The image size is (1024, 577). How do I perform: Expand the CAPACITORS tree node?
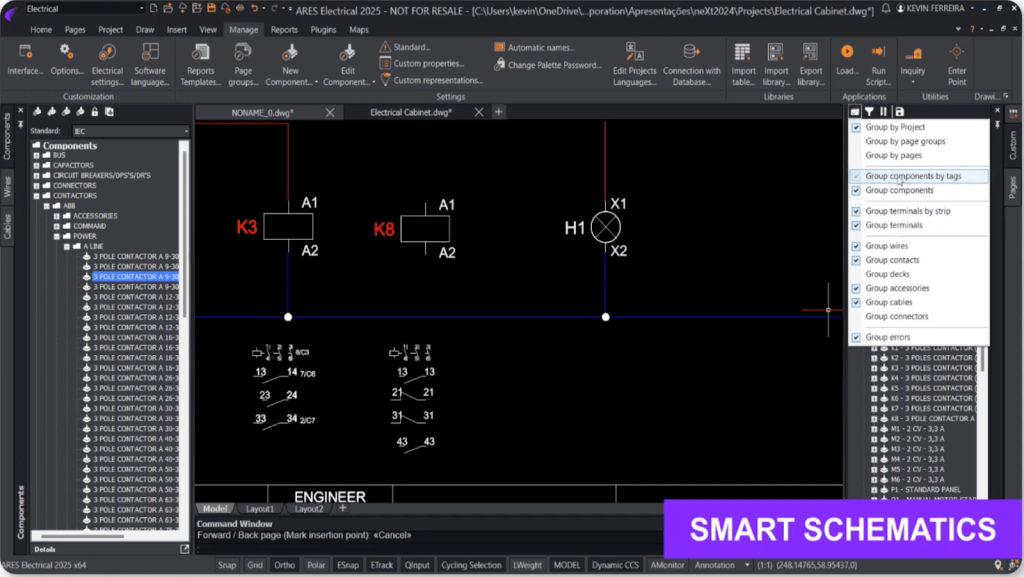[x=37, y=166]
